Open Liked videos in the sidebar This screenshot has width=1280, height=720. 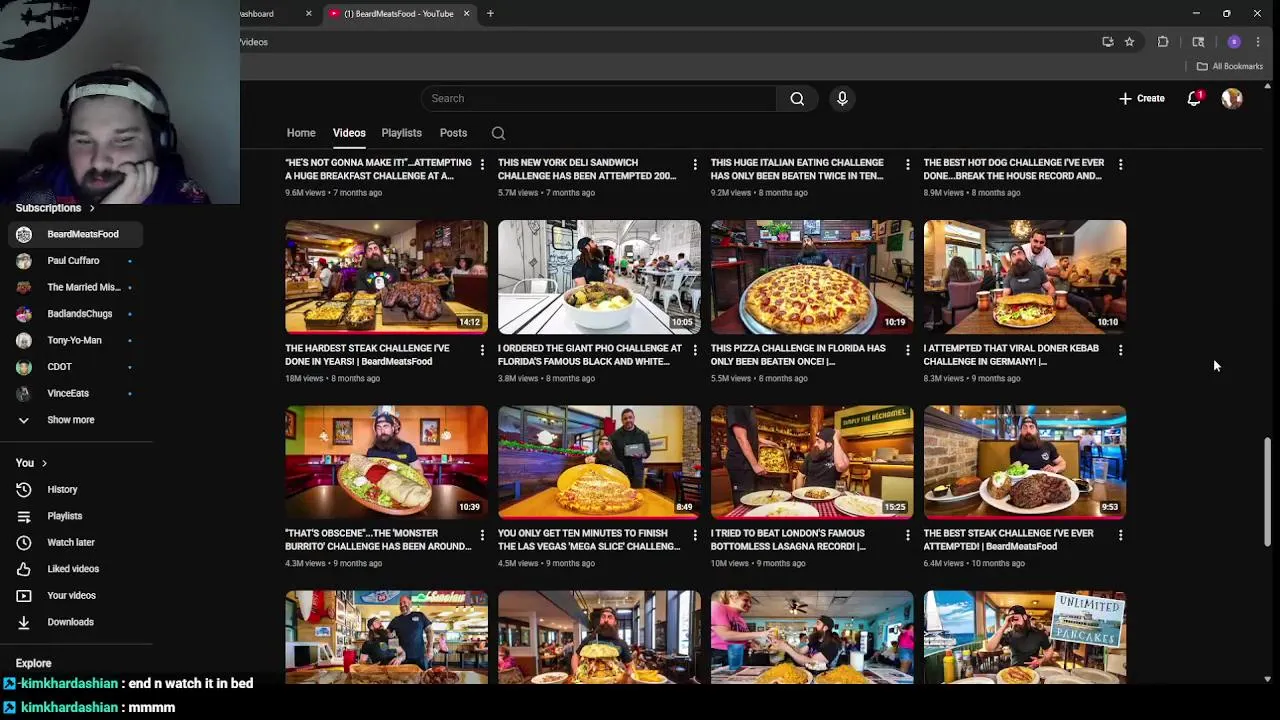[x=73, y=569]
